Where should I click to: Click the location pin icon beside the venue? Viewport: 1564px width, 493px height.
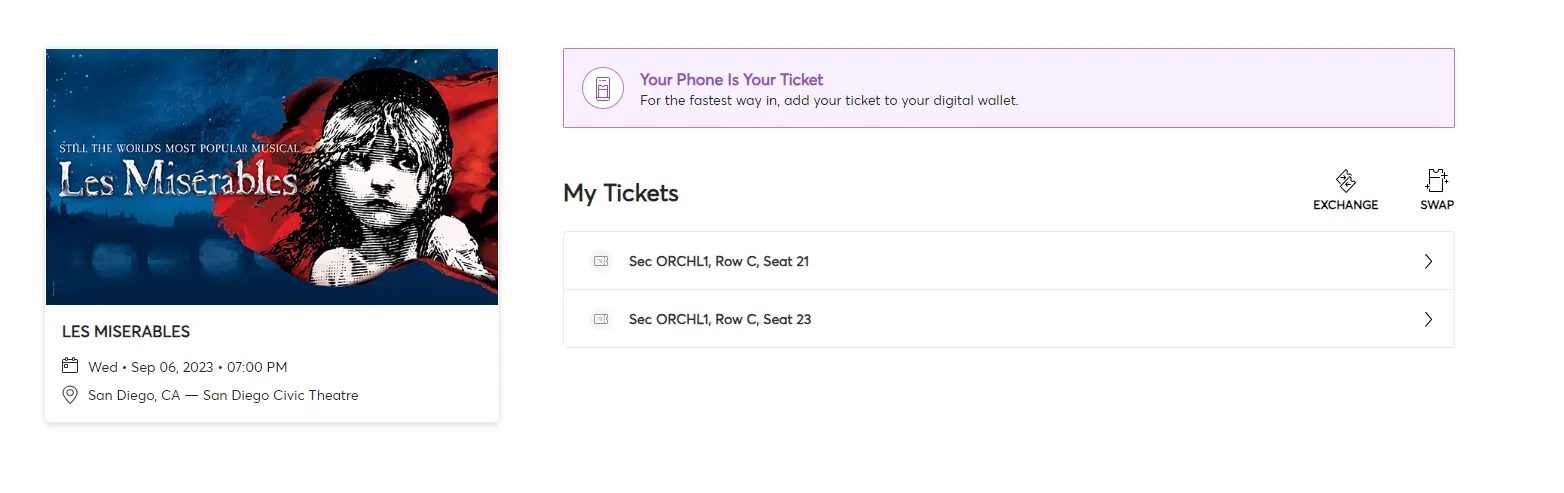click(70, 395)
